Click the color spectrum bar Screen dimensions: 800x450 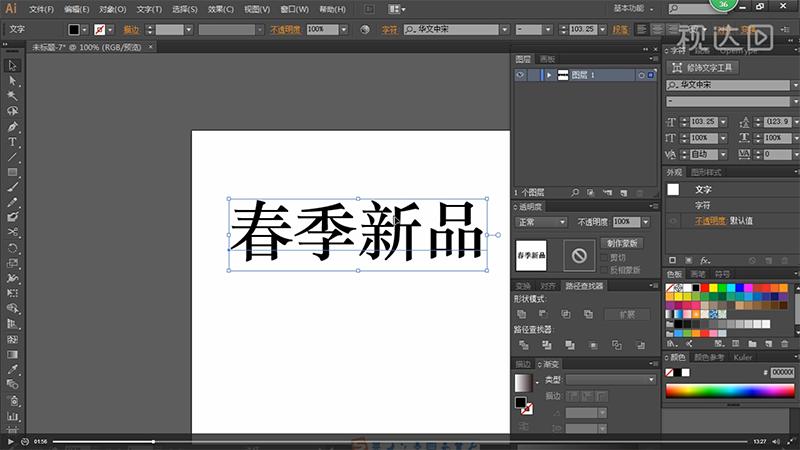730,391
